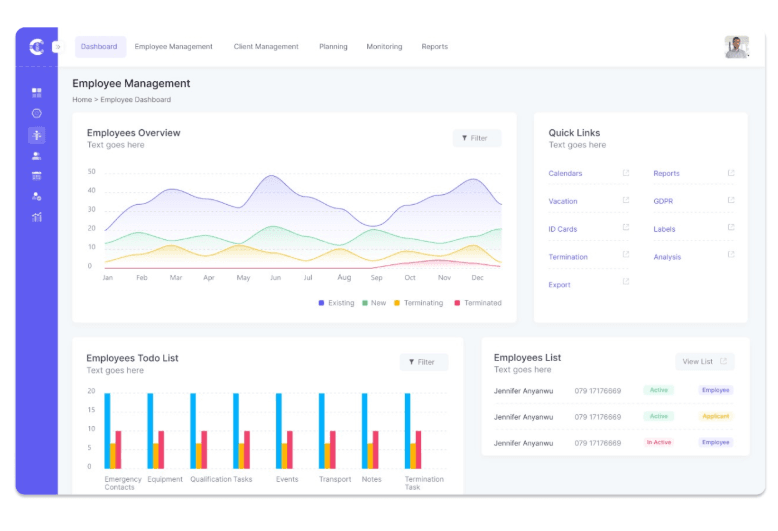Click the app logo in the sidebar
Screen dimensions: 778x531
pos(36,47)
